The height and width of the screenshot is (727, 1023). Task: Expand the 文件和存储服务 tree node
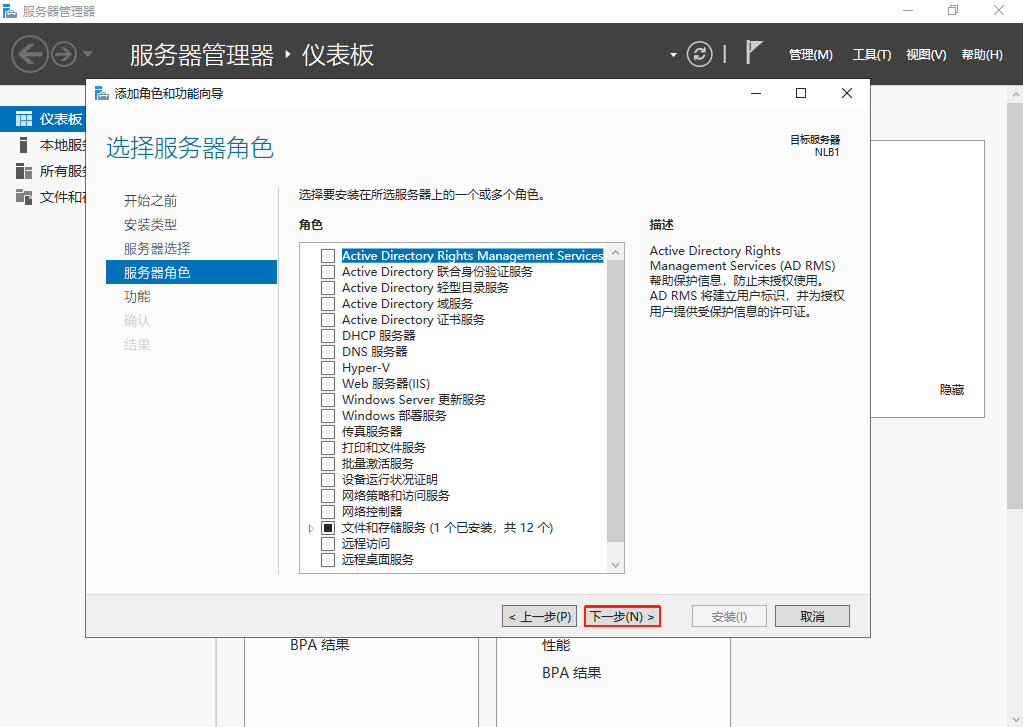(x=311, y=528)
